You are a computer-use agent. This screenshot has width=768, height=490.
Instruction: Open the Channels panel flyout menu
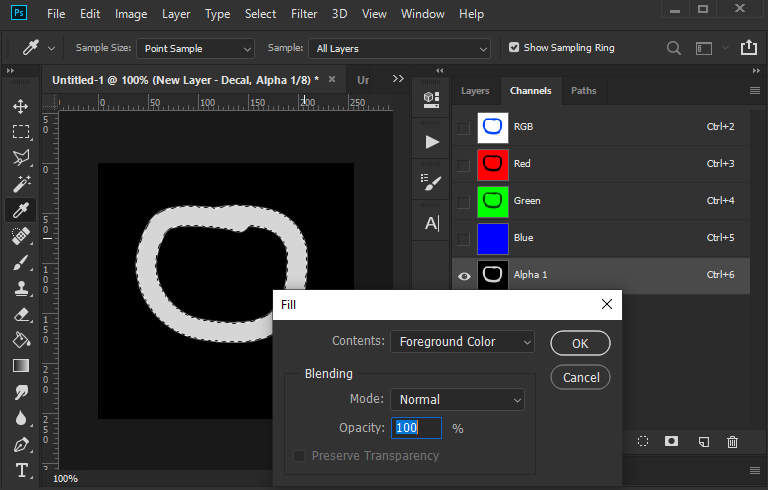point(755,91)
